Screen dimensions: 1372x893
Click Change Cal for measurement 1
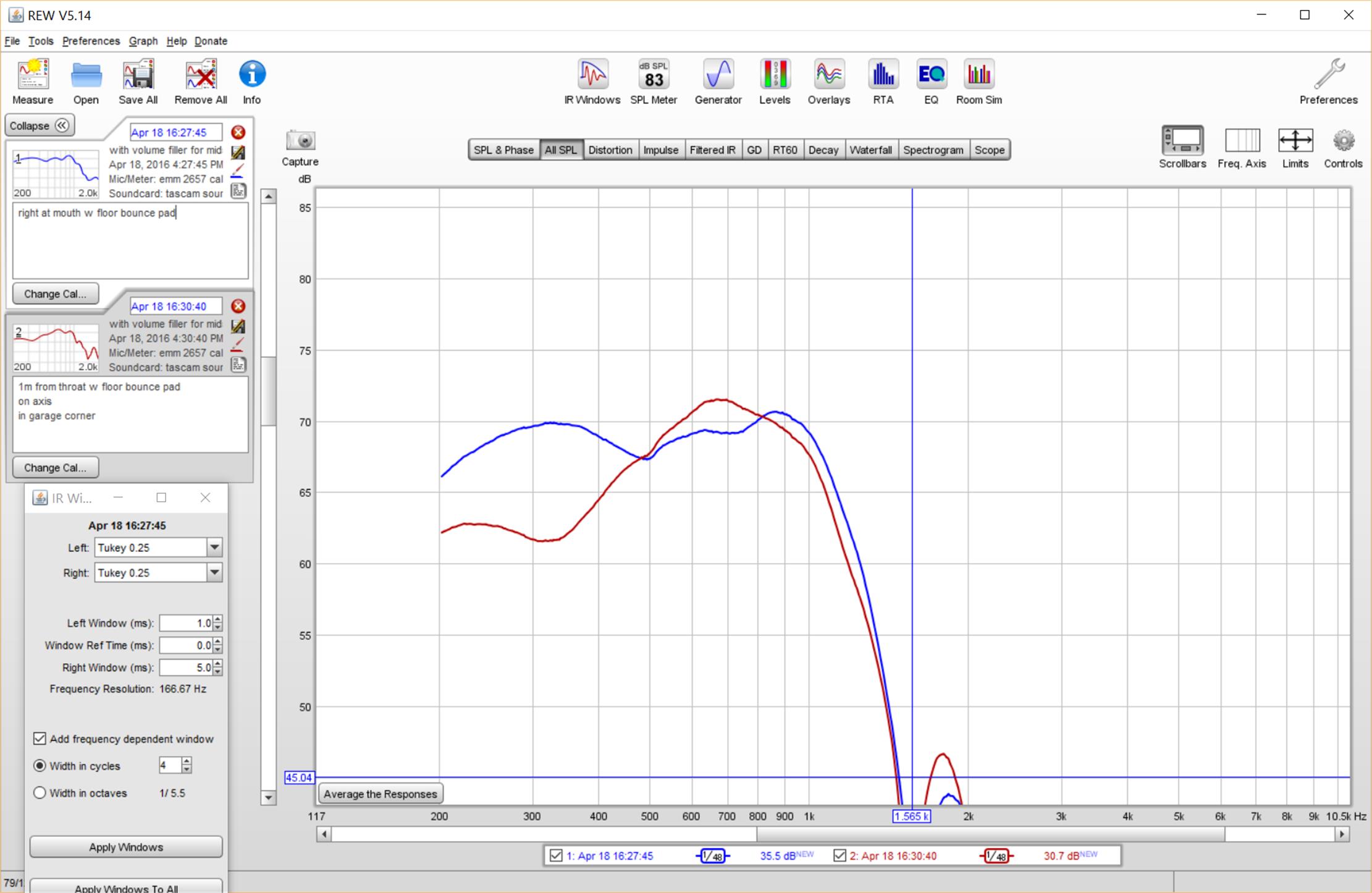[x=55, y=294]
